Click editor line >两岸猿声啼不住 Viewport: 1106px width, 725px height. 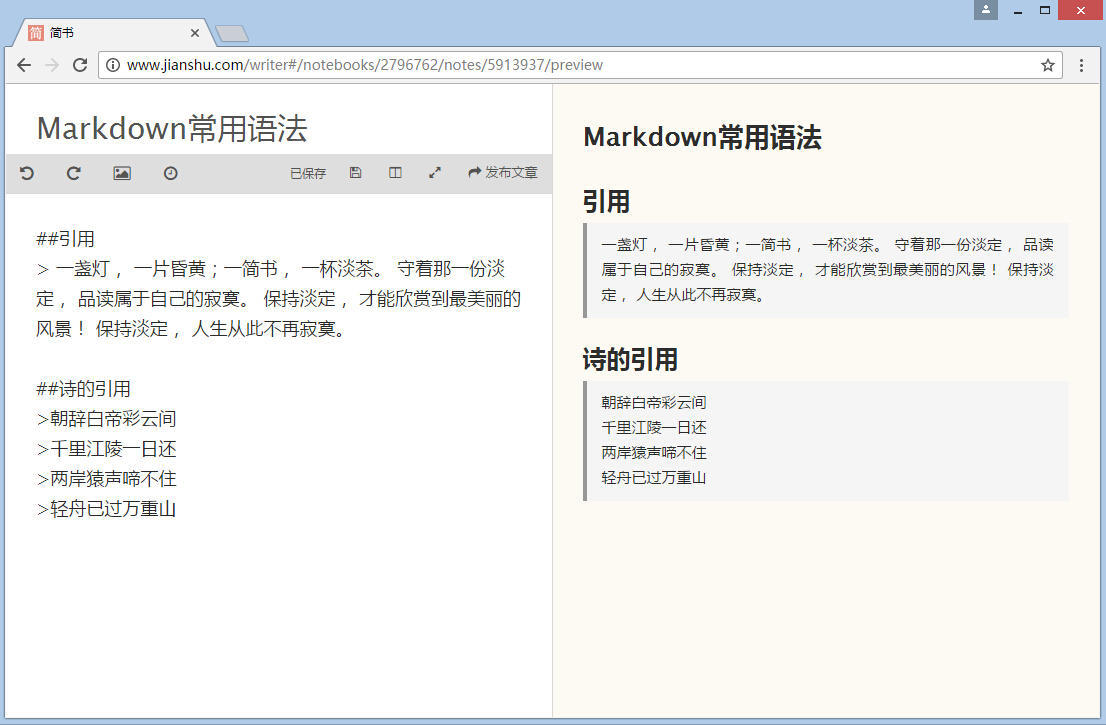(x=107, y=479)
